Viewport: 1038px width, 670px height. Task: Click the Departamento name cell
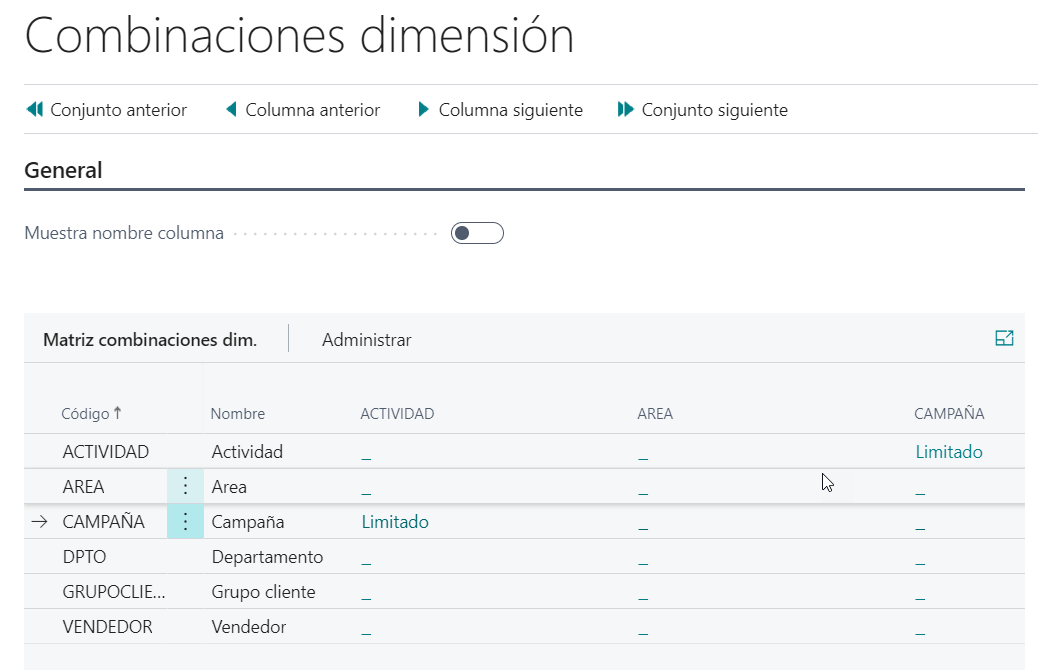coord(267,557)
